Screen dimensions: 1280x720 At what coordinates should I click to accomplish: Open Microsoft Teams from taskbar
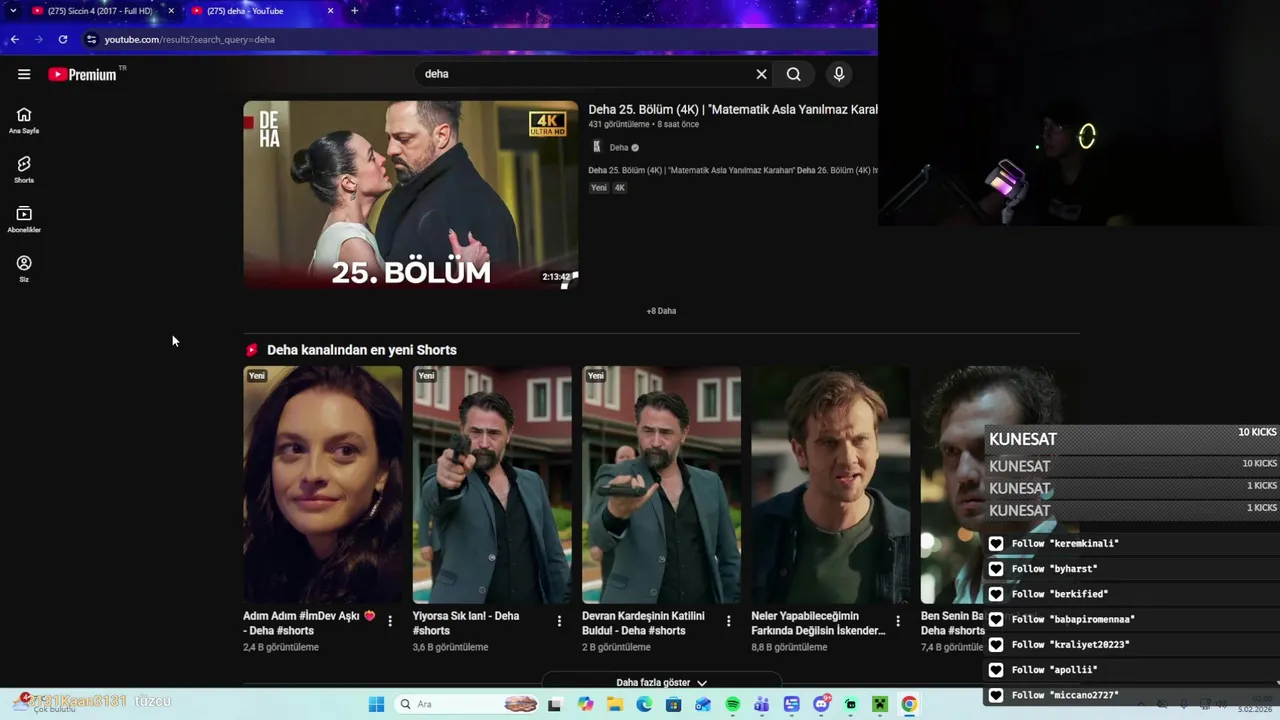click(762, 704)
